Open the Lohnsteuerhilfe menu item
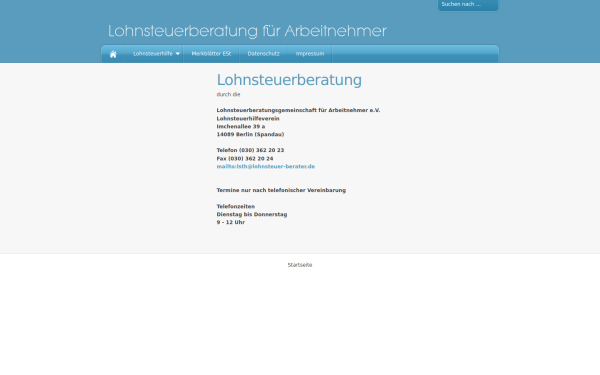600x375 pixels. (153, 54)
